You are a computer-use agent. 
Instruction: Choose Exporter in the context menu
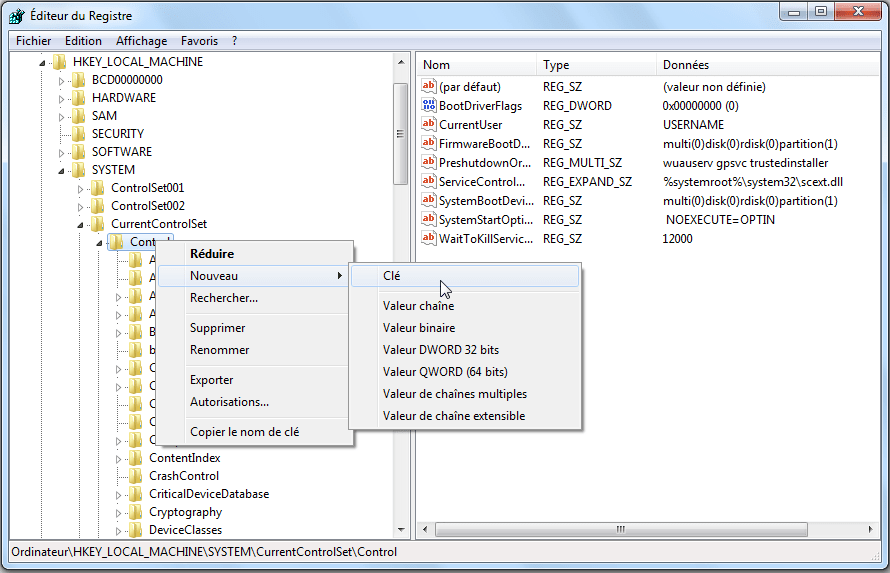(254, 380)
